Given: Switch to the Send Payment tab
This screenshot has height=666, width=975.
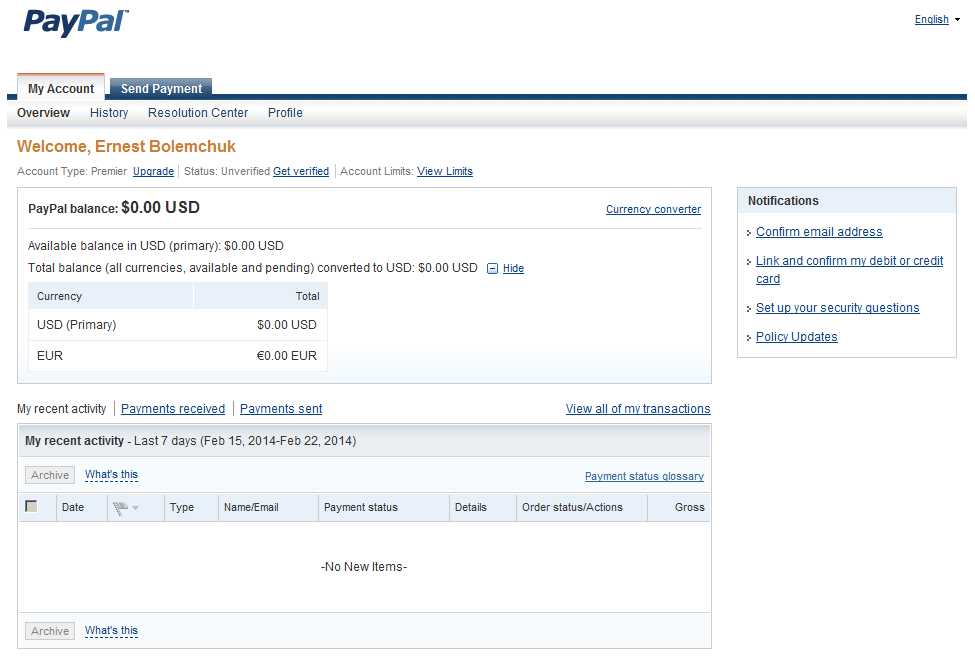Looking at the screenshot, I should (x=161, y=89).
